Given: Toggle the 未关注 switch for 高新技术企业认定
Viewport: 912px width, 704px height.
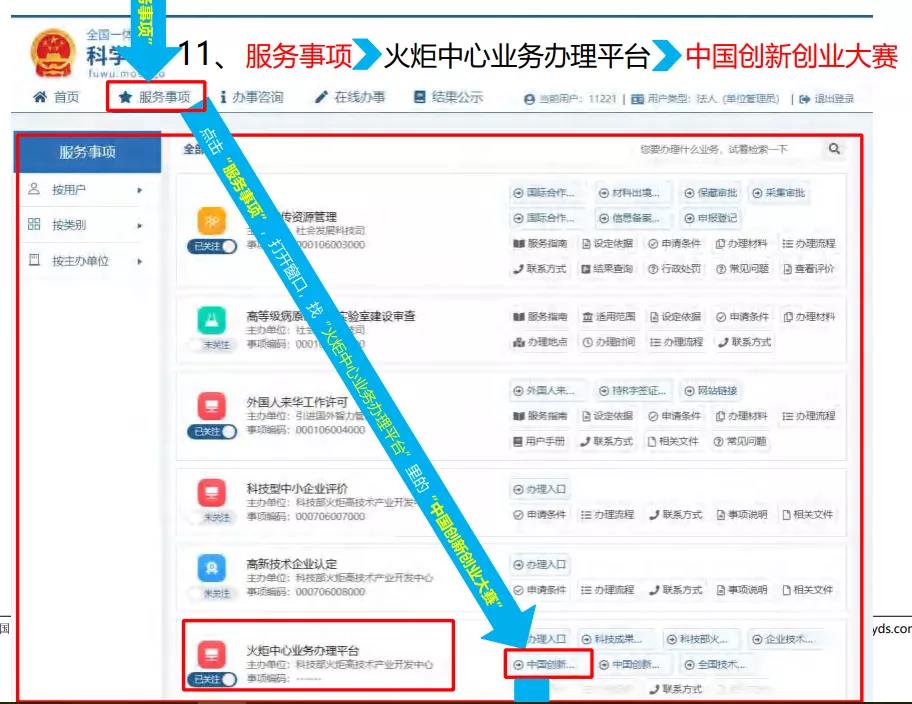Looking at the screenshot, I should pos(212,593).
